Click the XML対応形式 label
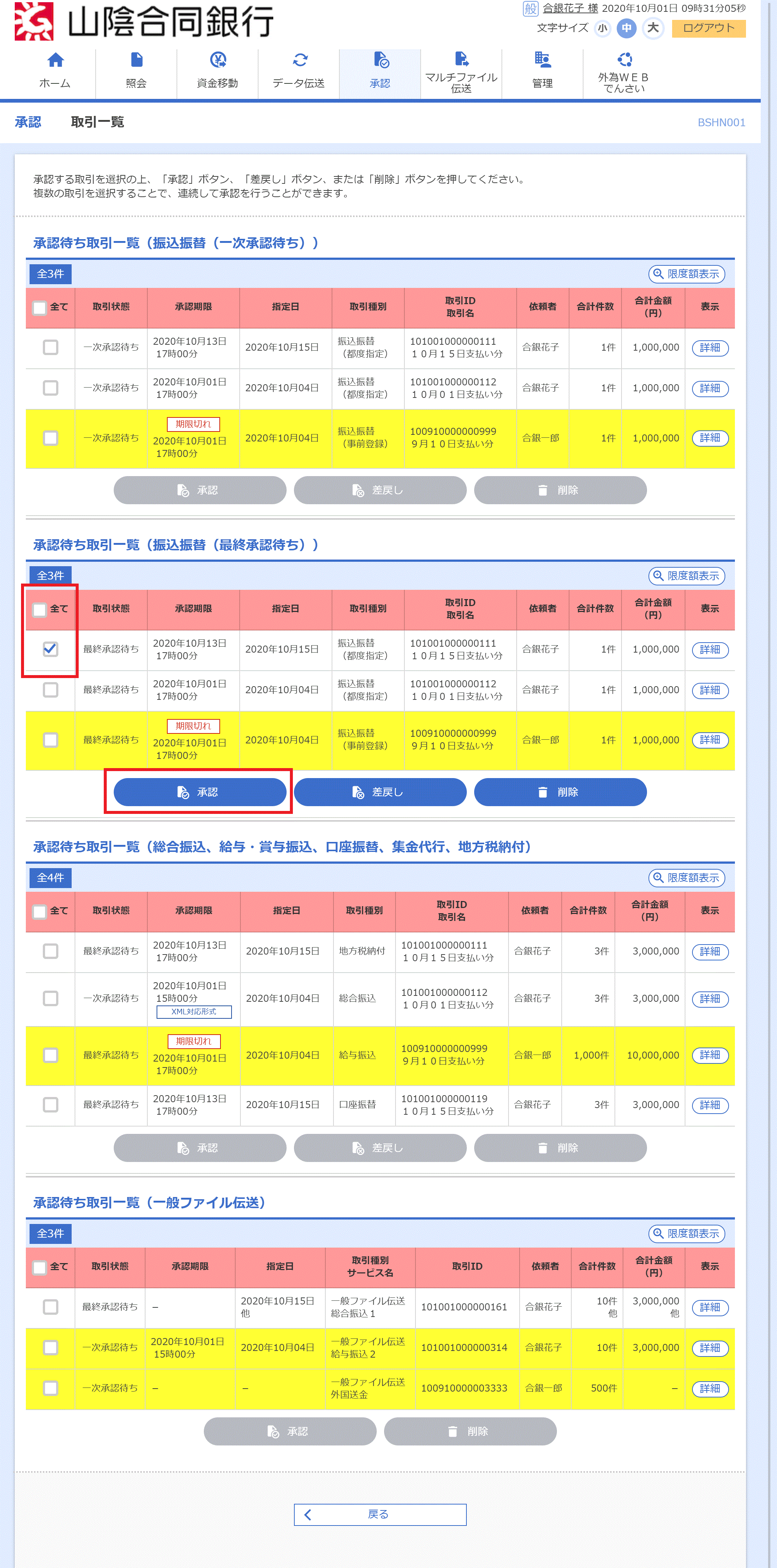 click(x=194, y=1012)
